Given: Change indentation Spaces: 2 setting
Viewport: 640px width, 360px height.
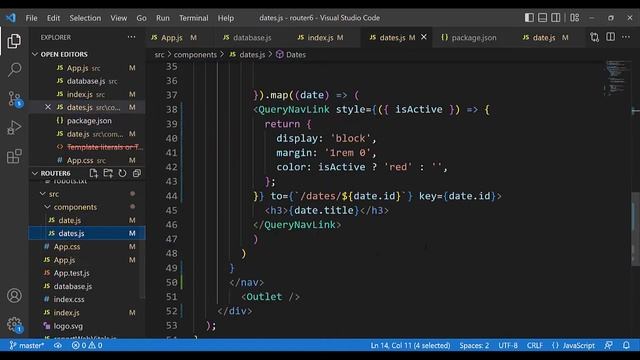Looking at the screenshot, I should [474, 345].
